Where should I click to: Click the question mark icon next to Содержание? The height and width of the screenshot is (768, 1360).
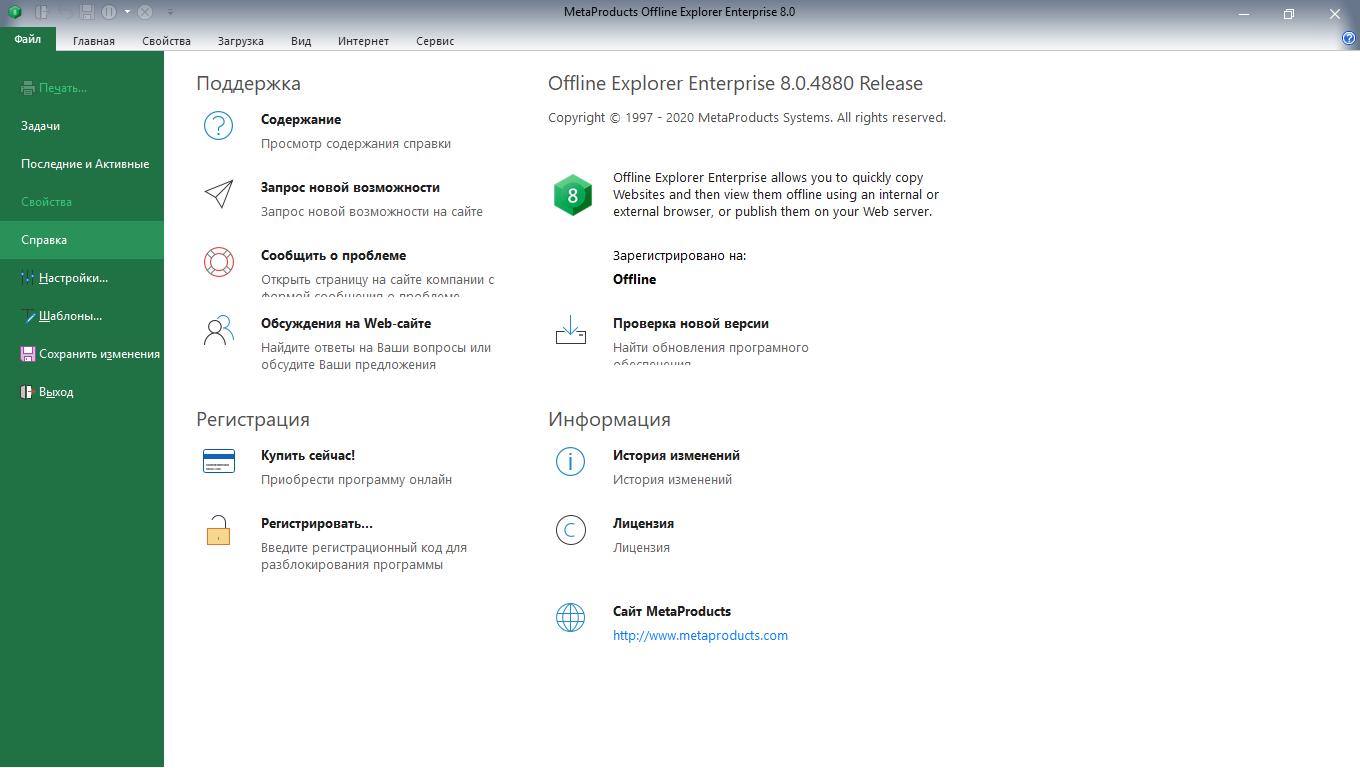(218, 126)
